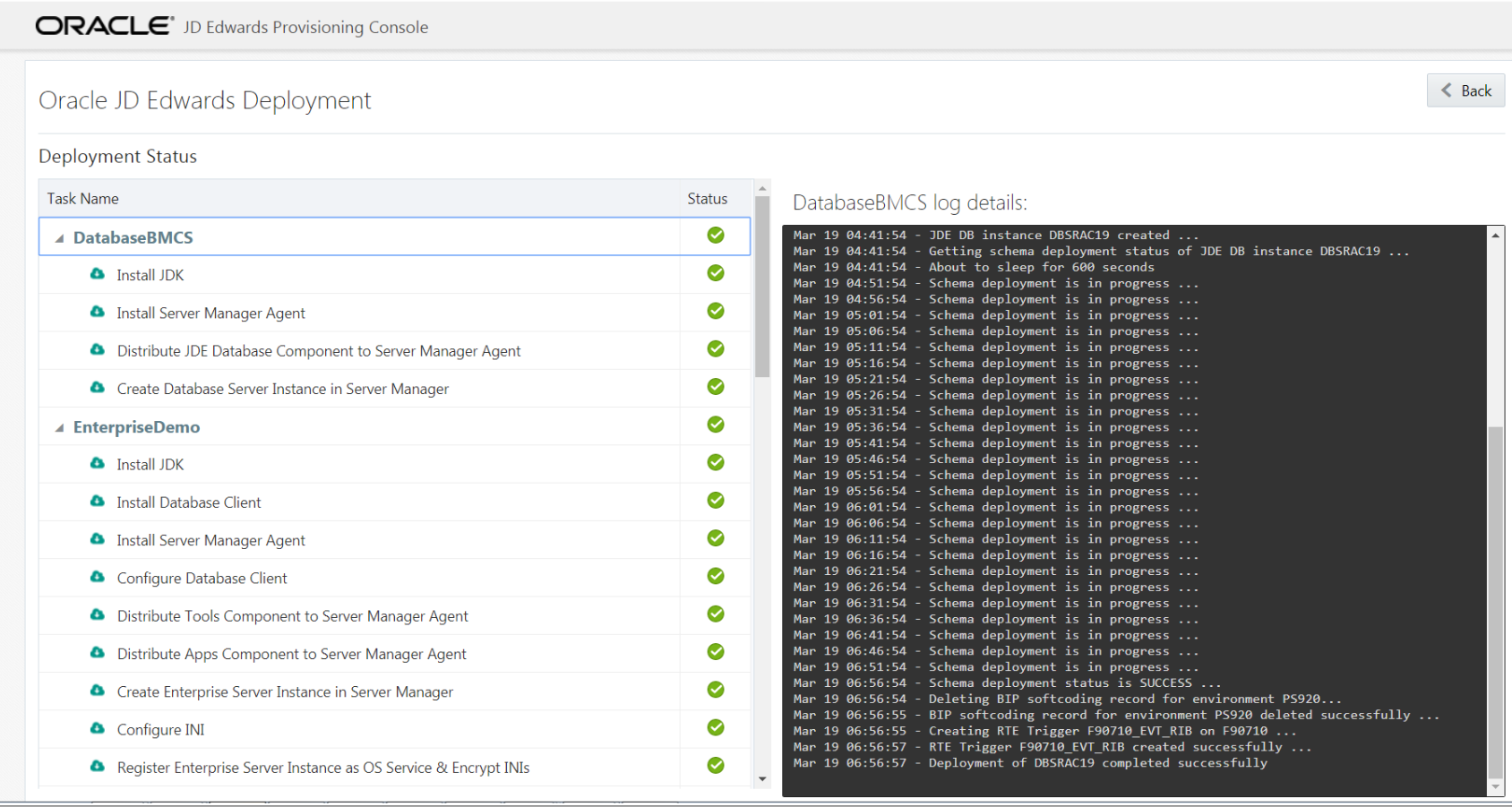Select the cloud icon for Install Server Manager Agent
The width and height of the screenshot is (1512, 807).
pyautogui.click(x=97, y=313)
